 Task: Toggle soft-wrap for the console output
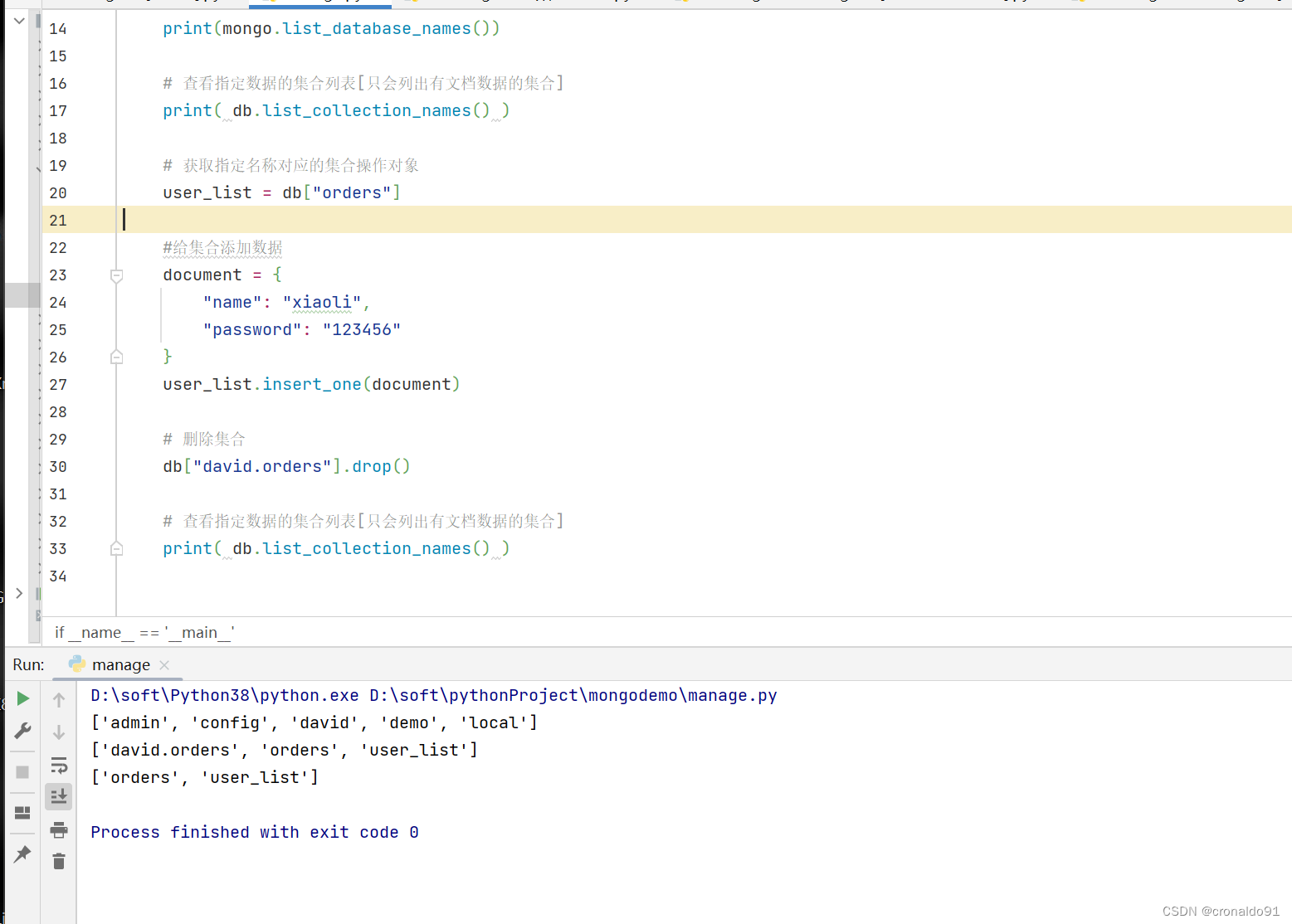point(58,765)
